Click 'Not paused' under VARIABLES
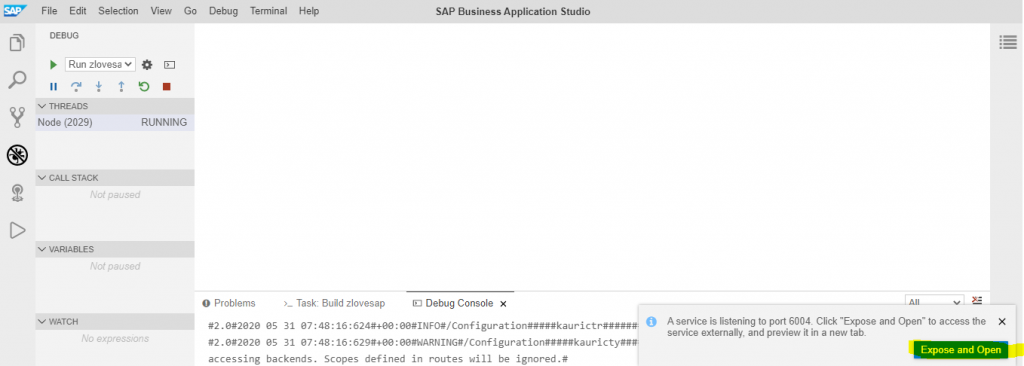The width and height of the screenshot is (1024, 366). pos(115,266)
